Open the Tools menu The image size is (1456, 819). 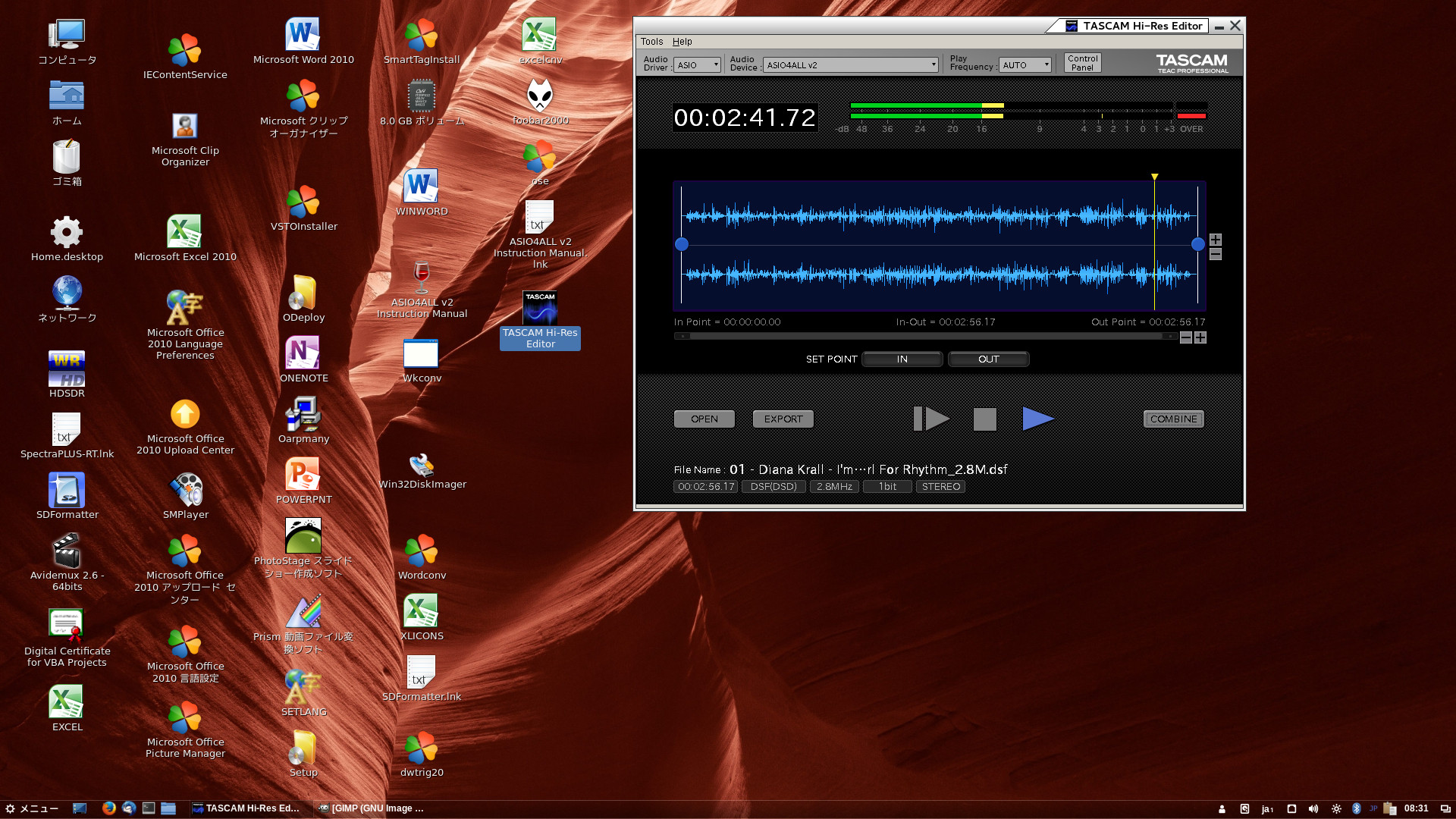point(651,42)
